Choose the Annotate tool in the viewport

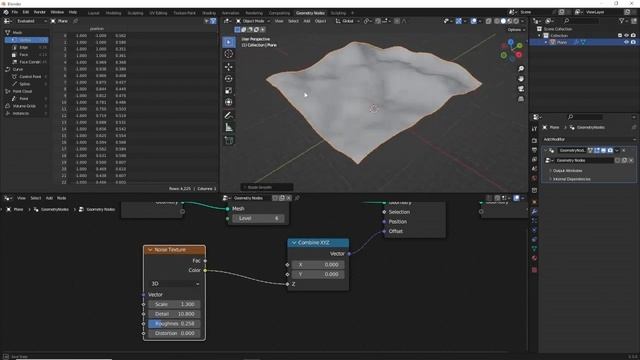point(229,116)
